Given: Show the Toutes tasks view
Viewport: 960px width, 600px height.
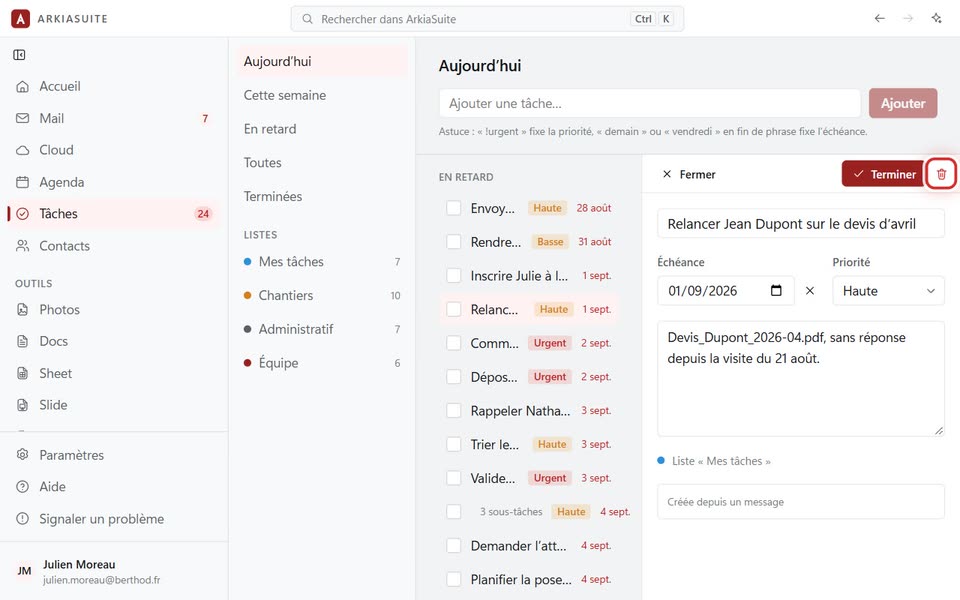Looking at the screenshot, I should 321,163.
